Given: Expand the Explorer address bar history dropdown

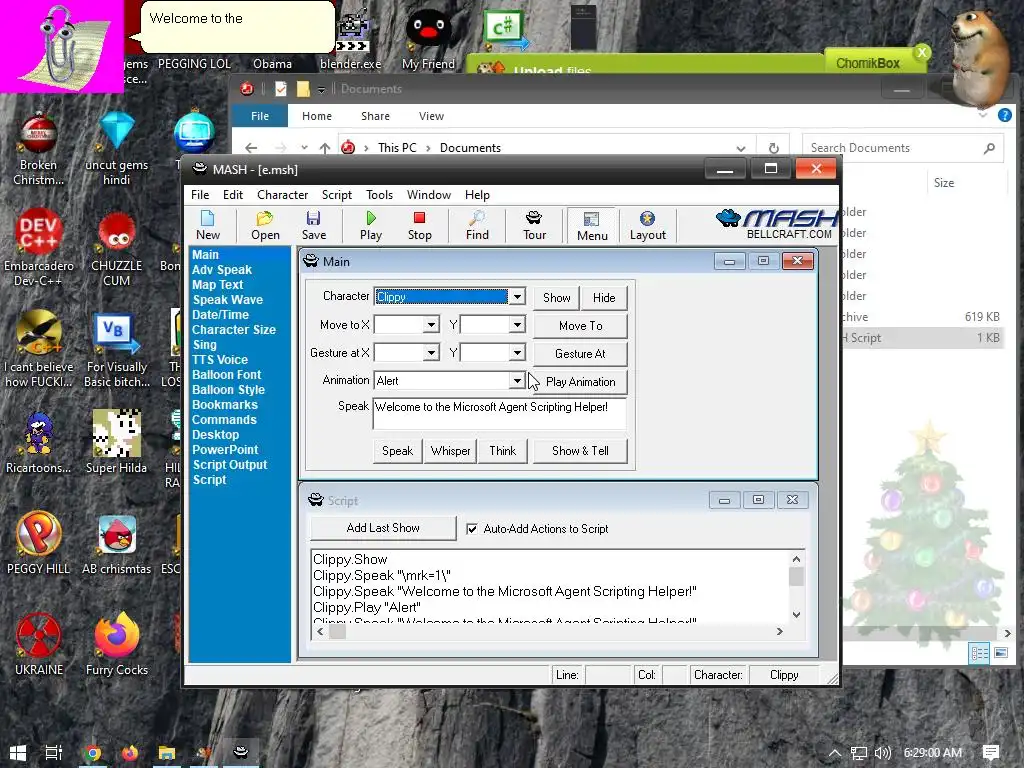Looking at the screenshot, I should (x=740, y=148).
